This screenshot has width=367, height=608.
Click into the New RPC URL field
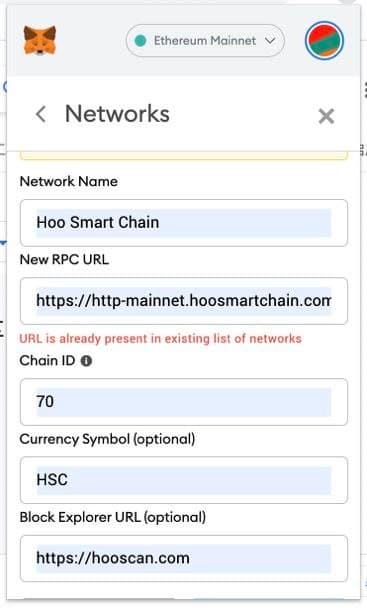[184, 301]
